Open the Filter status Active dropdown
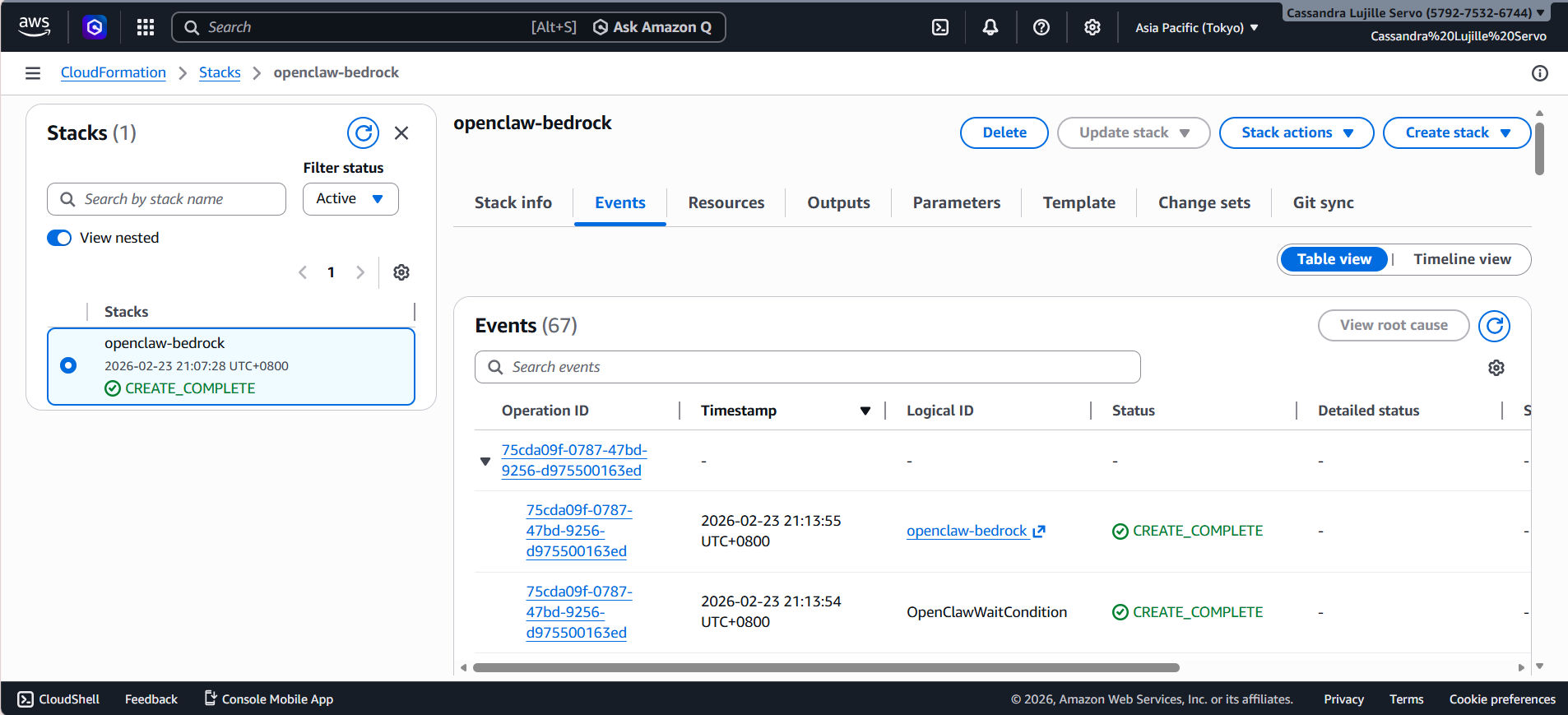 pos(350,199)
